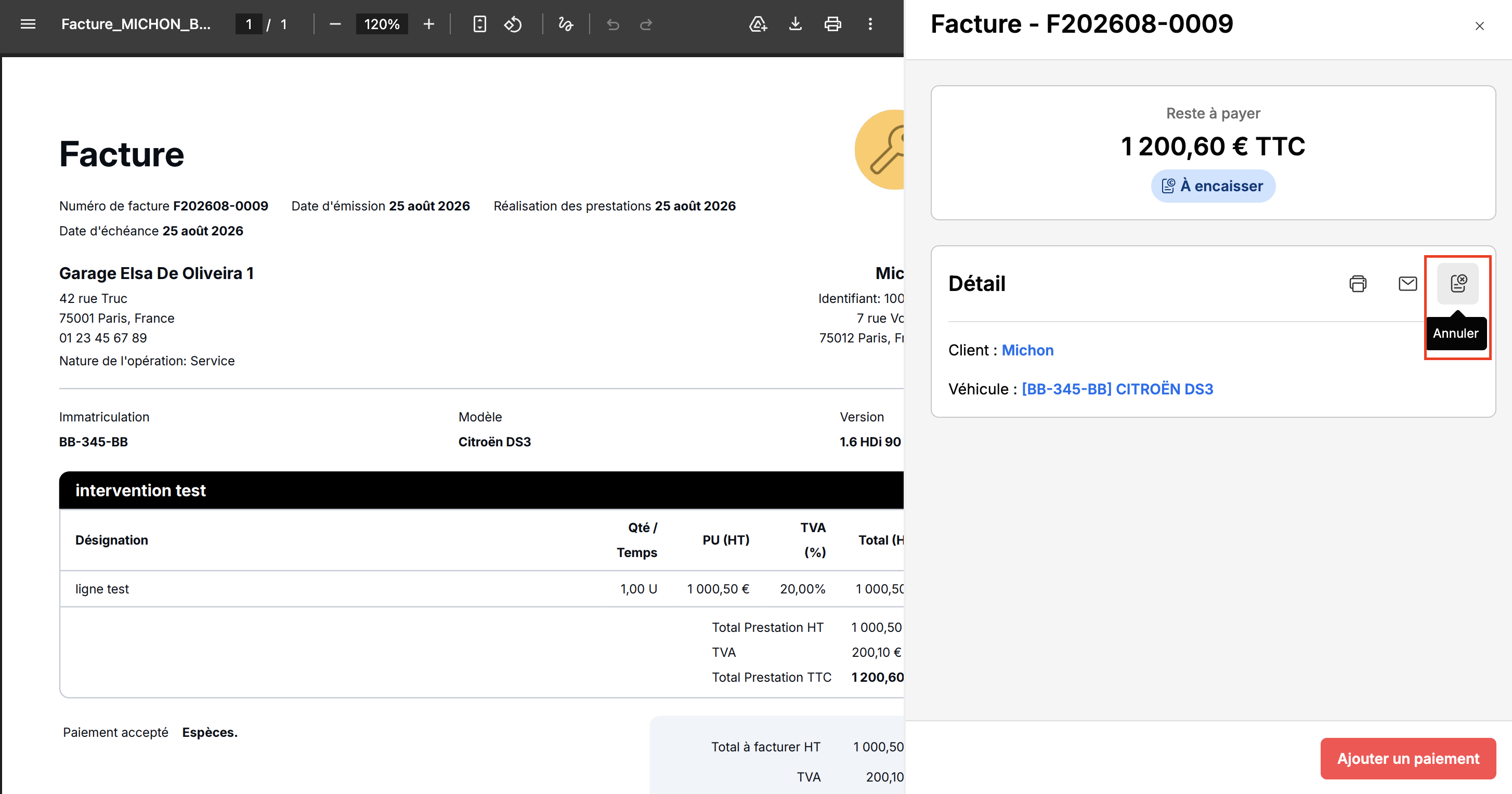Click the 20,00% TVA cell
This screenshot has height=794, width=1512.
point(802,589)
